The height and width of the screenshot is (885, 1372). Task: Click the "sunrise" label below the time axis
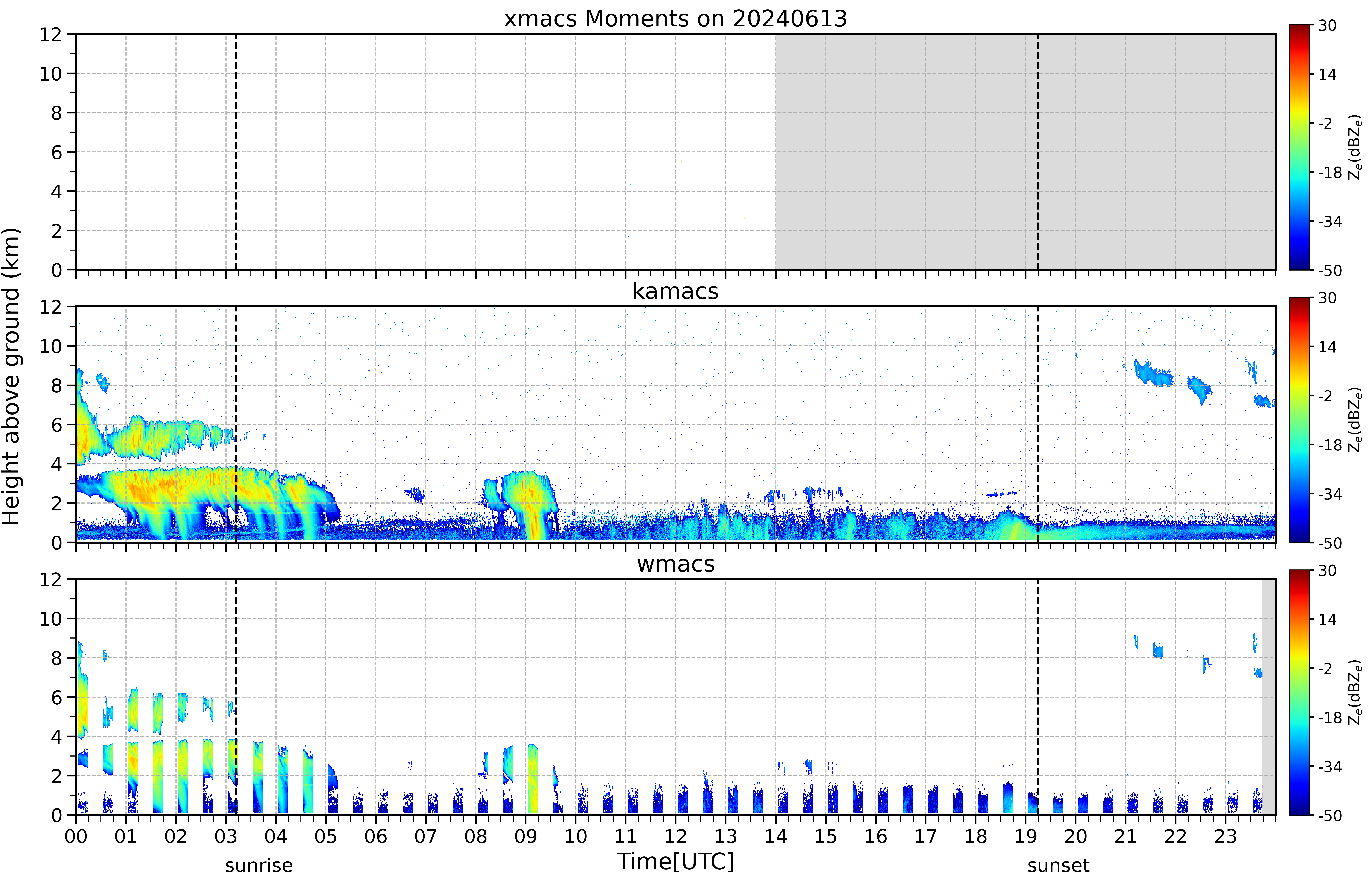259,865
